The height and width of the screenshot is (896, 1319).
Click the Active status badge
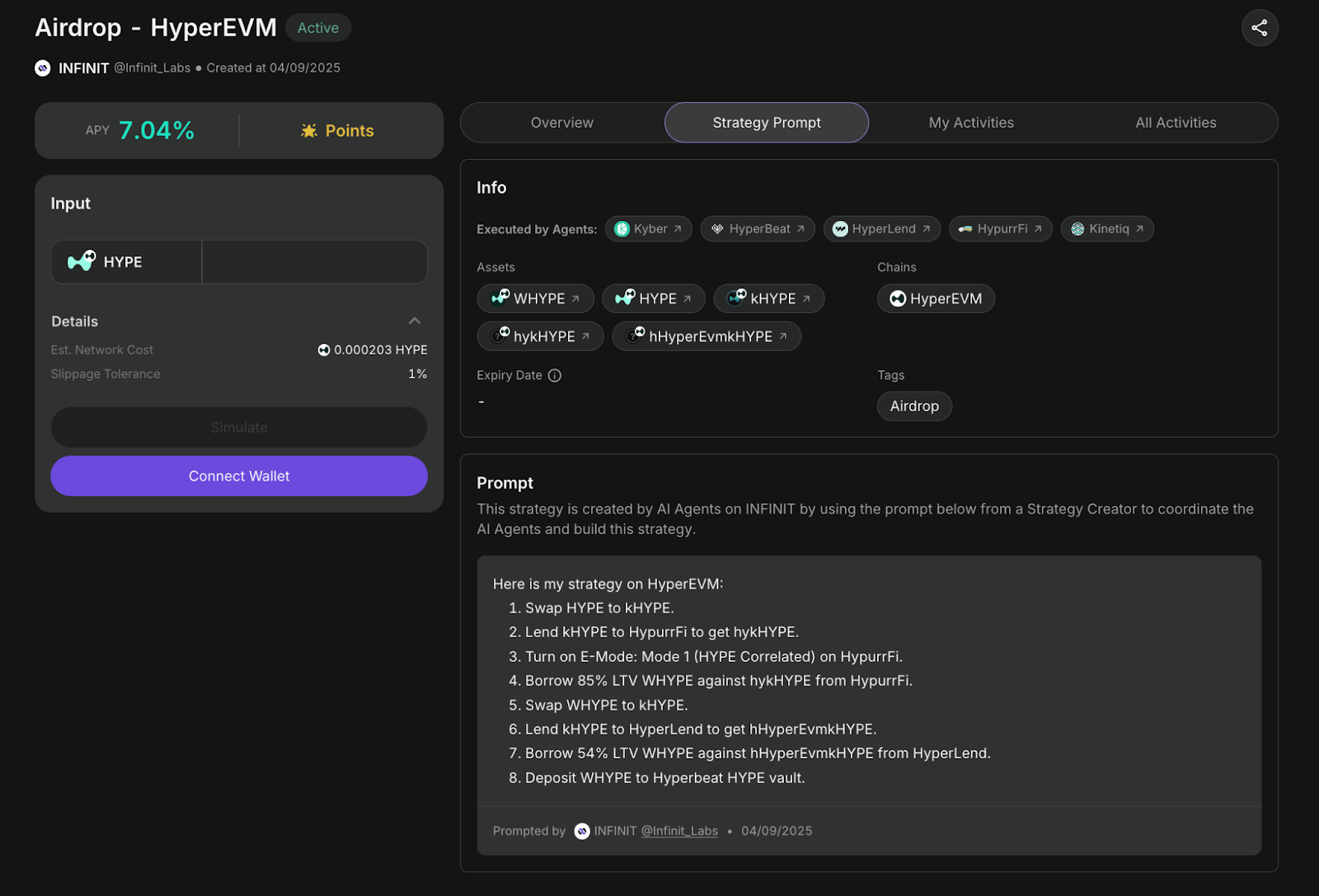(318, 28)
